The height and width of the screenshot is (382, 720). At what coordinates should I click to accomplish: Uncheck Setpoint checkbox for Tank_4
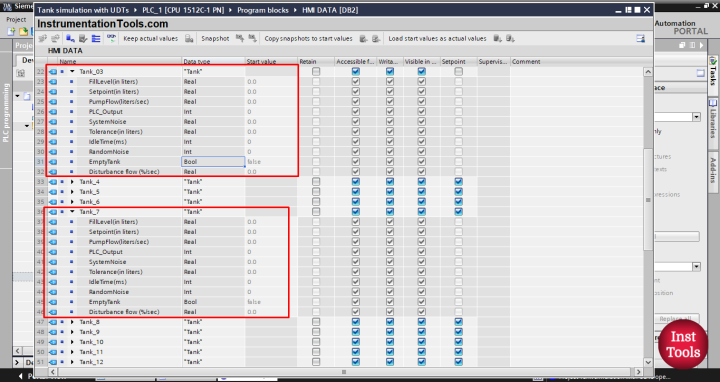tap(458, 182)
